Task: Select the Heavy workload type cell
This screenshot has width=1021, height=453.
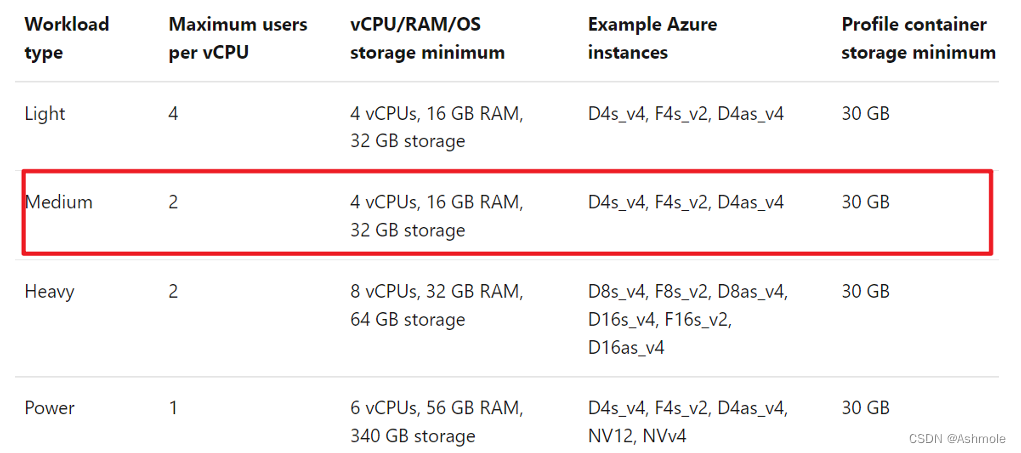Action: [x=49, y=292]
